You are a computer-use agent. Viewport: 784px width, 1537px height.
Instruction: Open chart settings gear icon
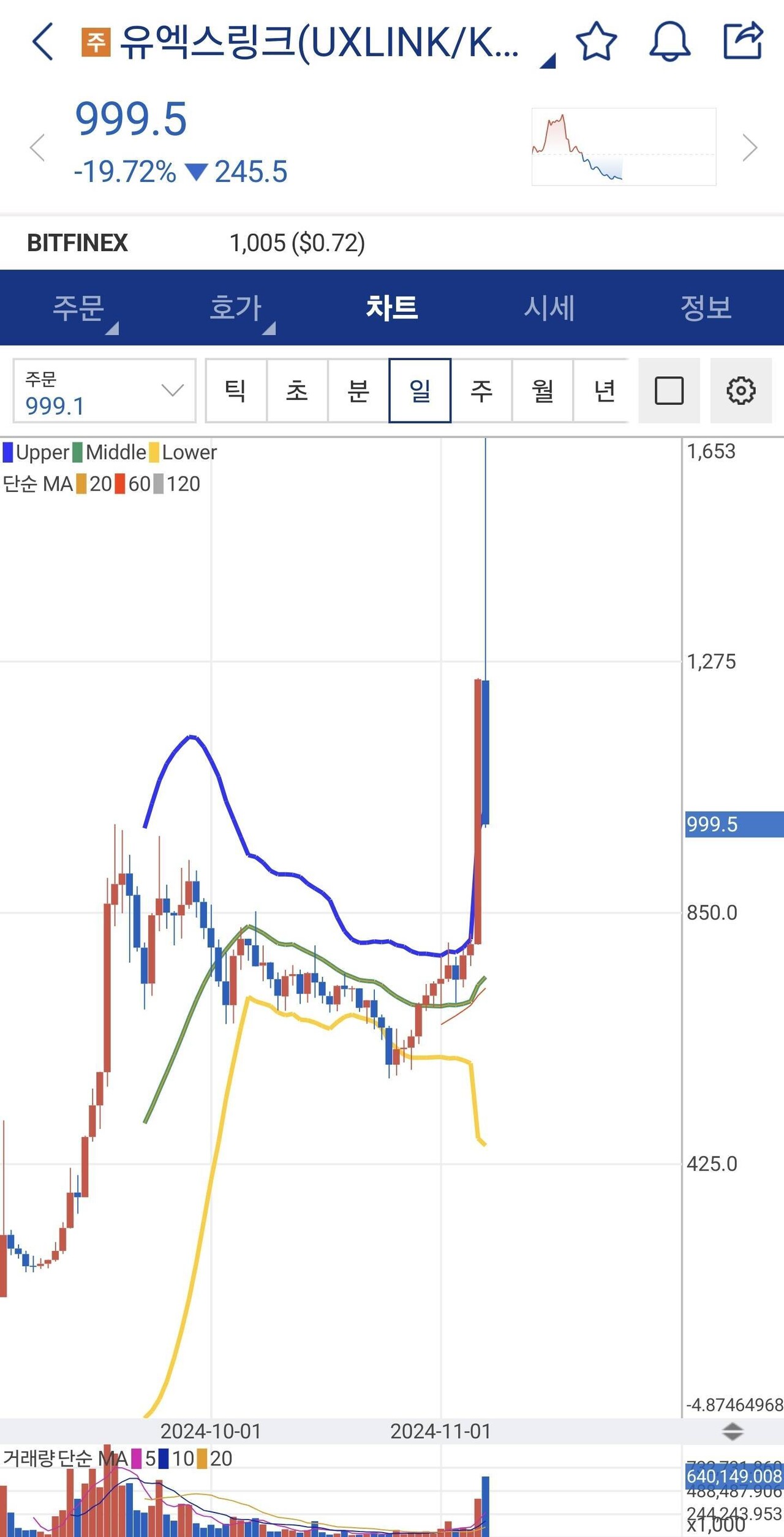pos(741,391)
